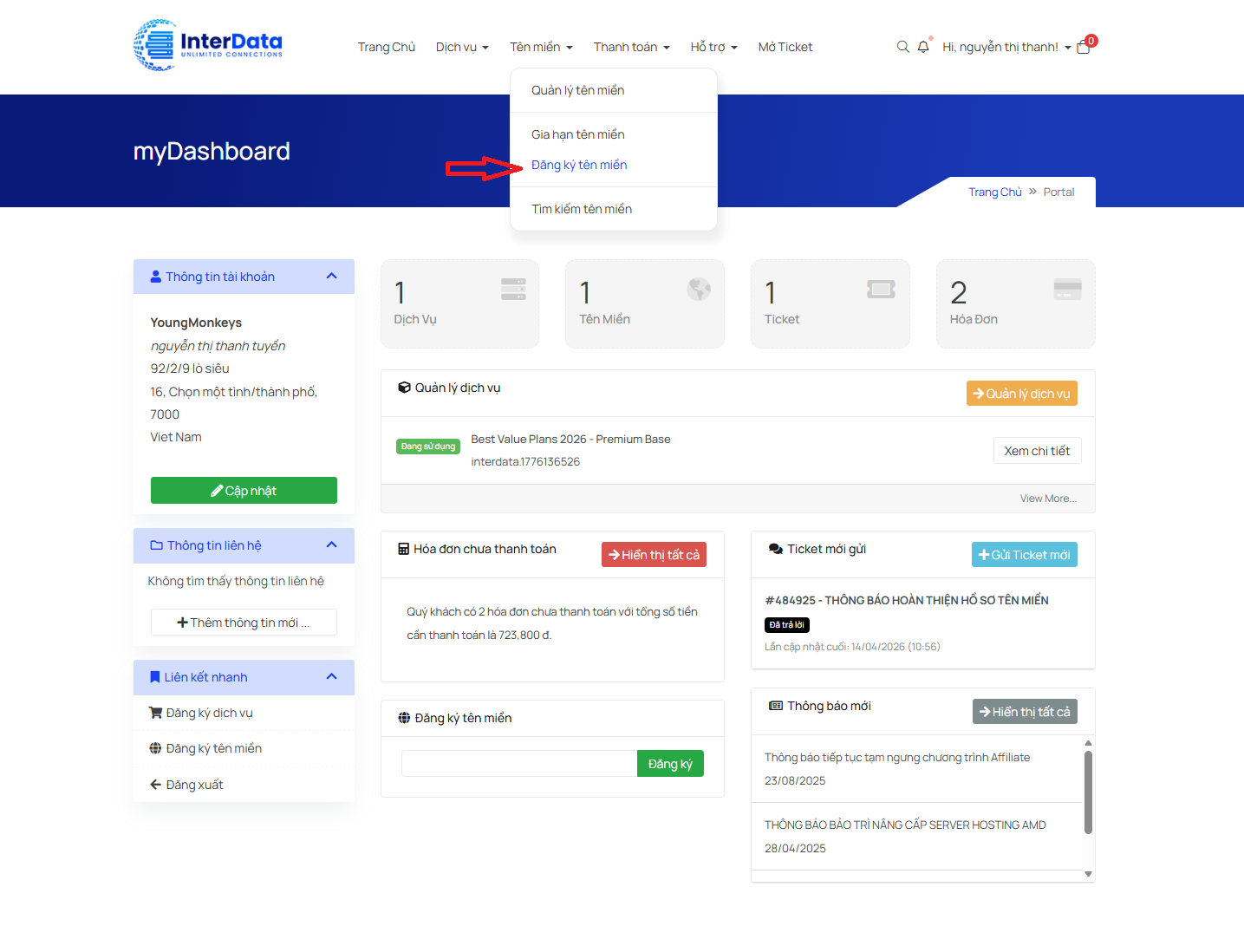Open the notifications bell icon

pyautogui.click(x=923, y=47)
